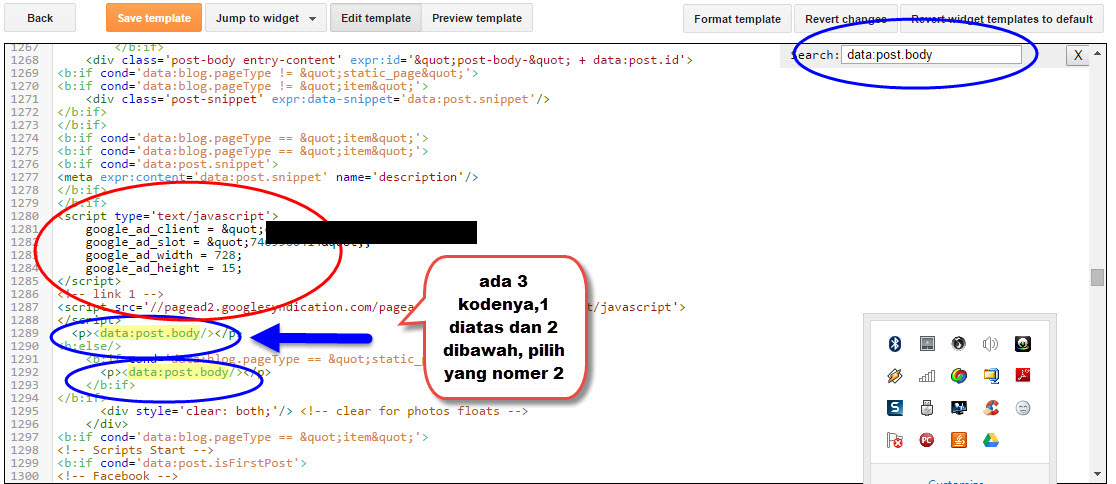Click the scrollbar down arrow
This screenshot has height=484, width=1116.
coord(1097,474)
